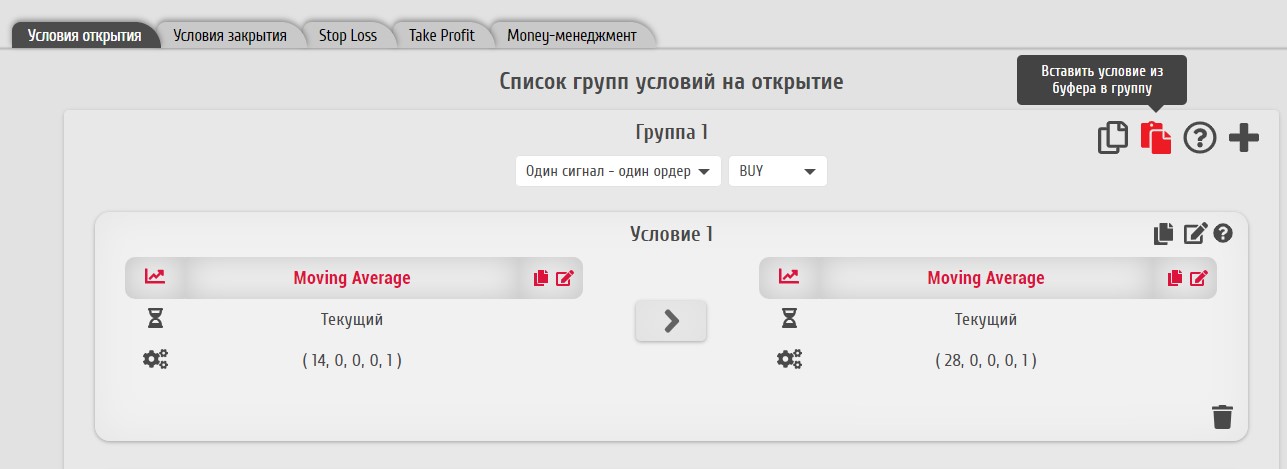Select the 'Money-менеджмент' tab
This screenshot has height=469, width=1287.
[x=571, y=35]
